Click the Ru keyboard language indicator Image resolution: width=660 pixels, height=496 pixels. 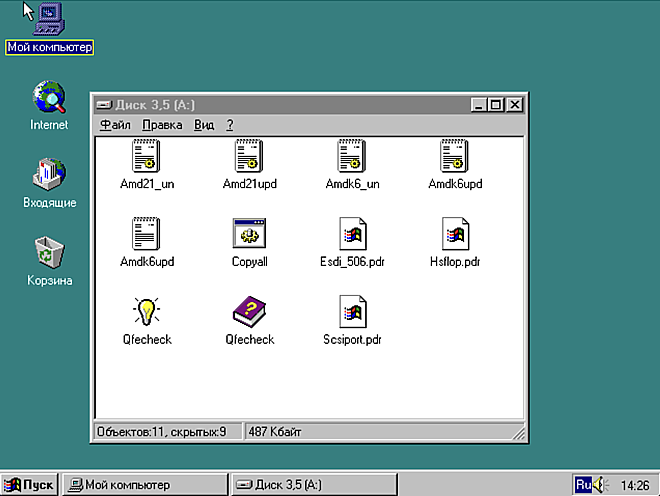tap(583, 485)
